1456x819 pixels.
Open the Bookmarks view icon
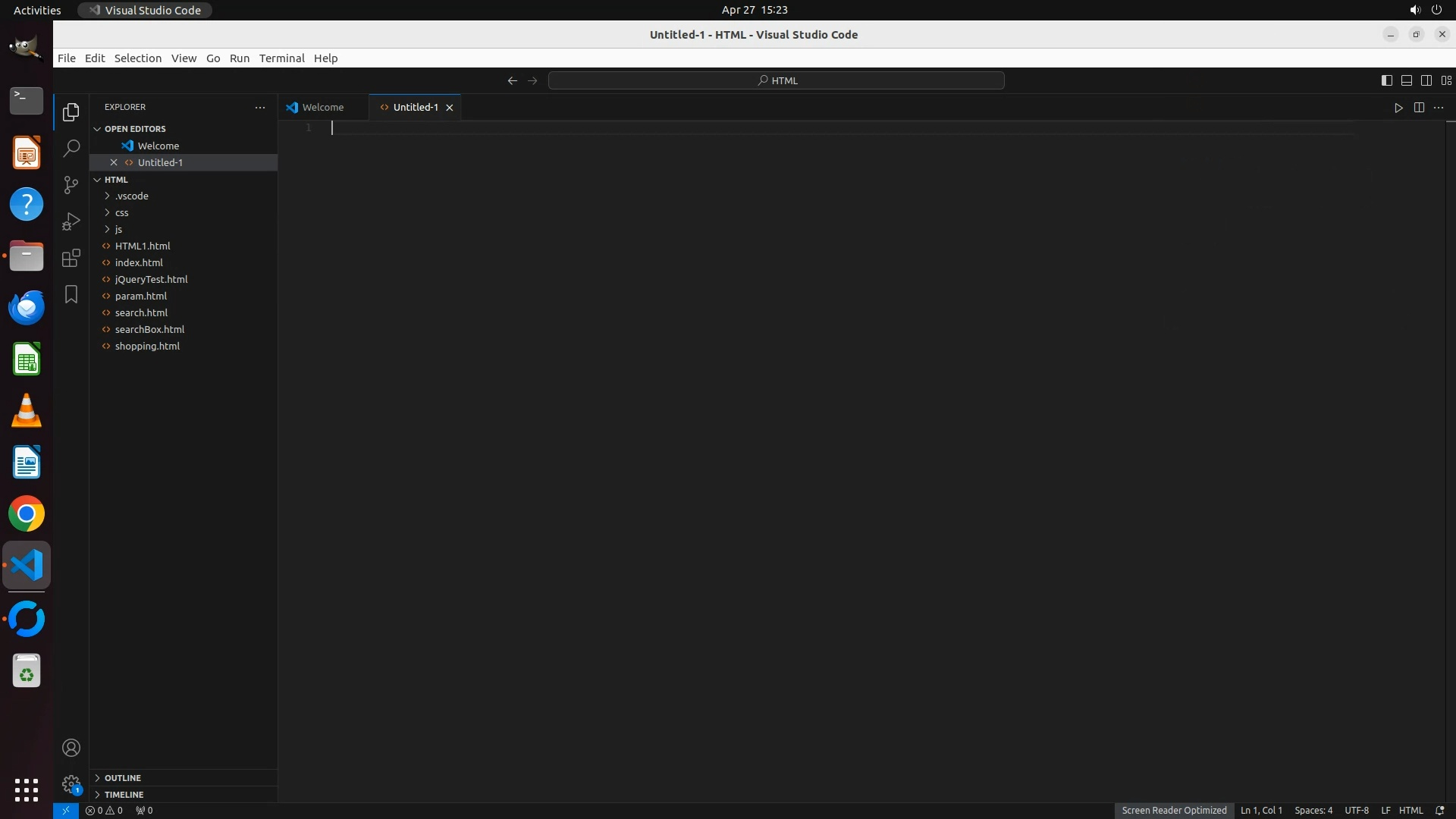pos(71,294)
